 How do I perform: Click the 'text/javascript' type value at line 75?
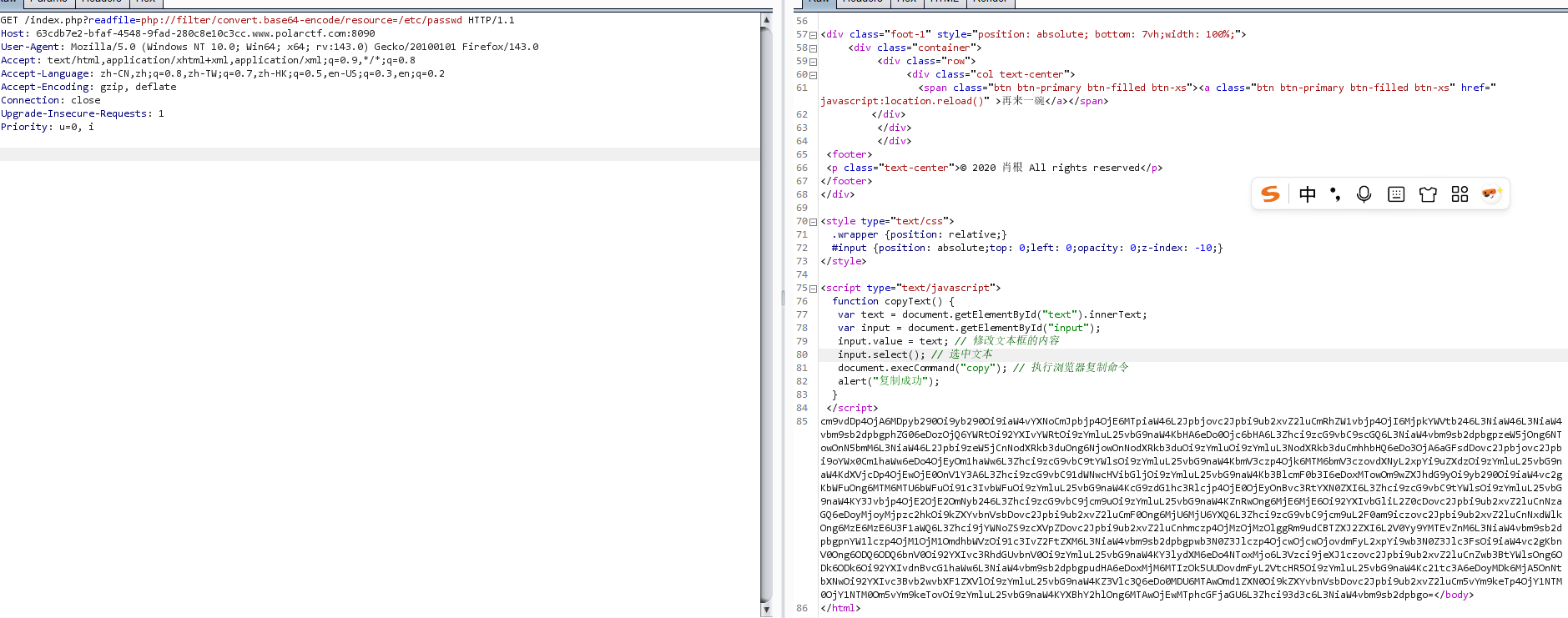coord(945,288)
